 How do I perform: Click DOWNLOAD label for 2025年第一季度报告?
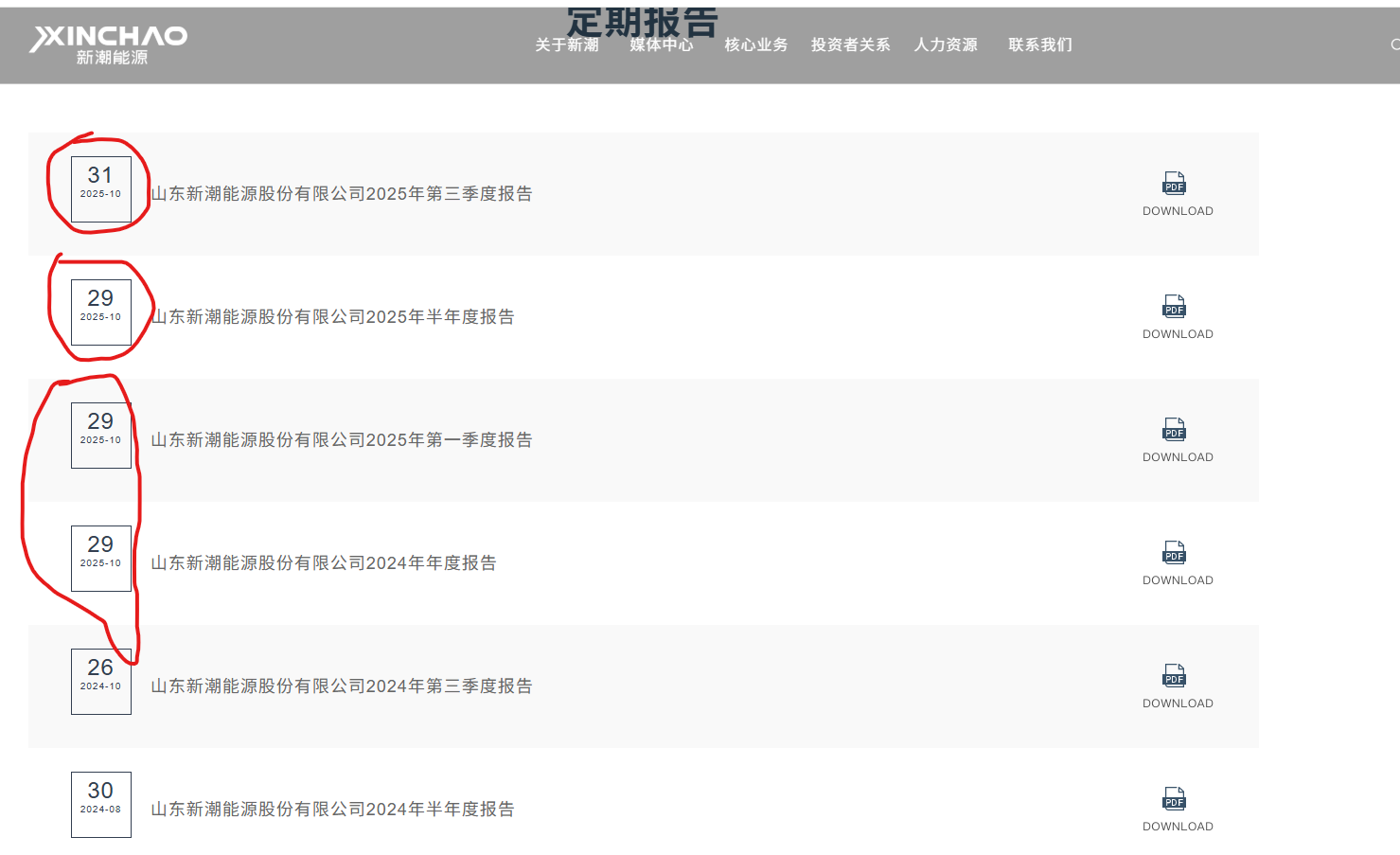tap(1178, 457)
